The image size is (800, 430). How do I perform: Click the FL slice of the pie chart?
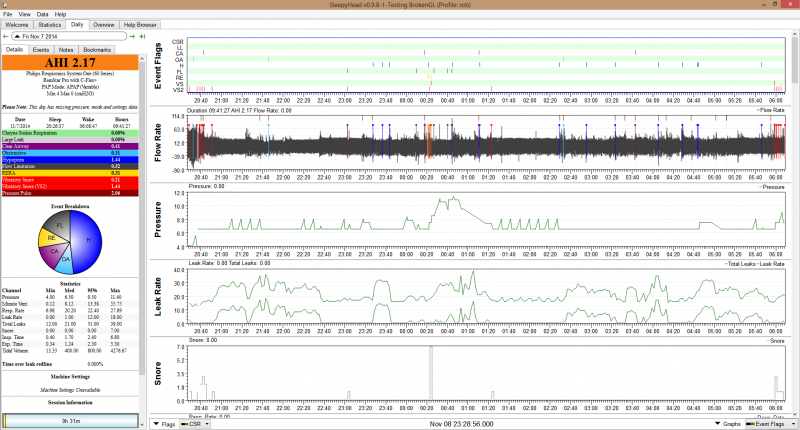pyautogui.click(x=57, y=224)
